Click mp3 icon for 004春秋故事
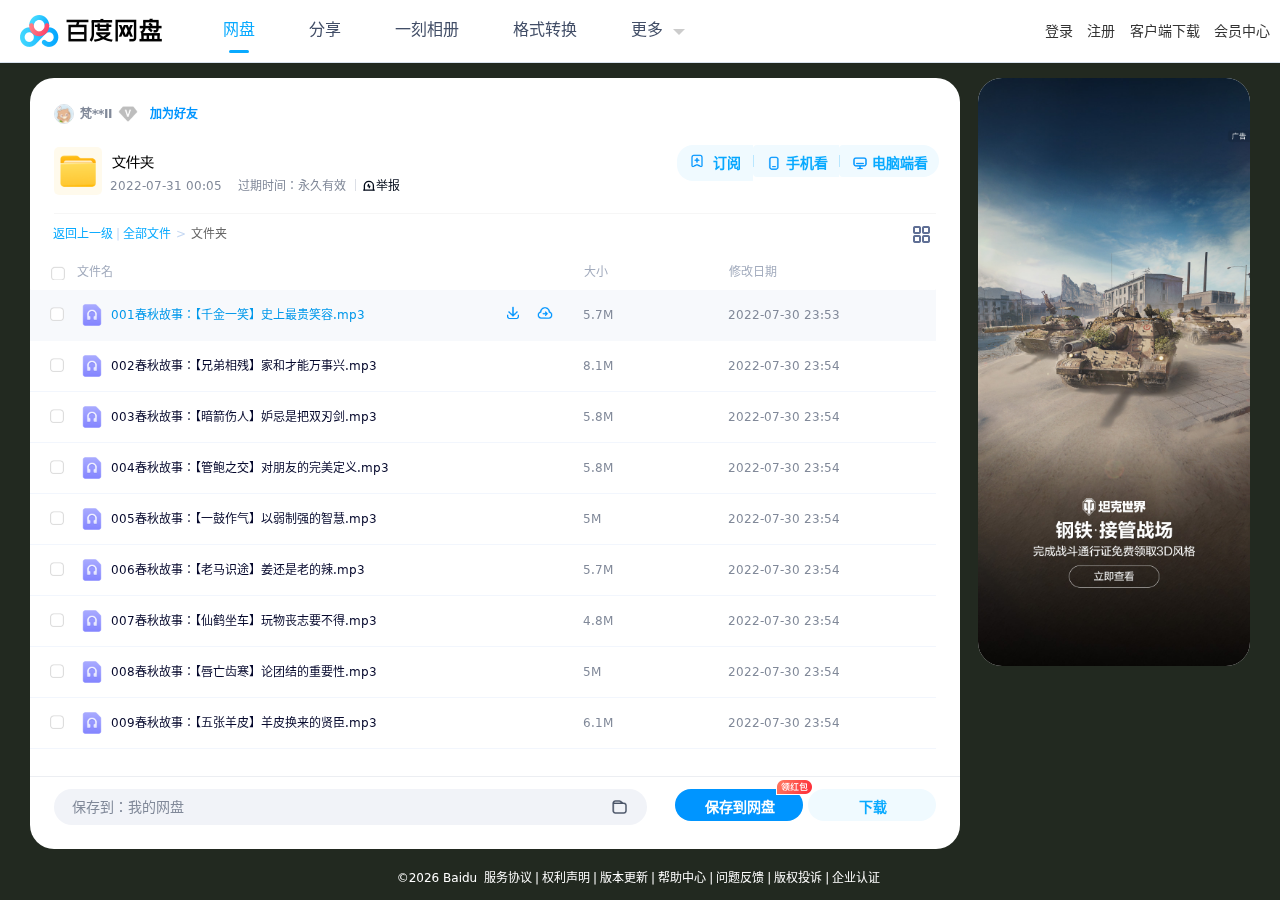This screenshot has height=900, width=1280. [x=92, y=468]
